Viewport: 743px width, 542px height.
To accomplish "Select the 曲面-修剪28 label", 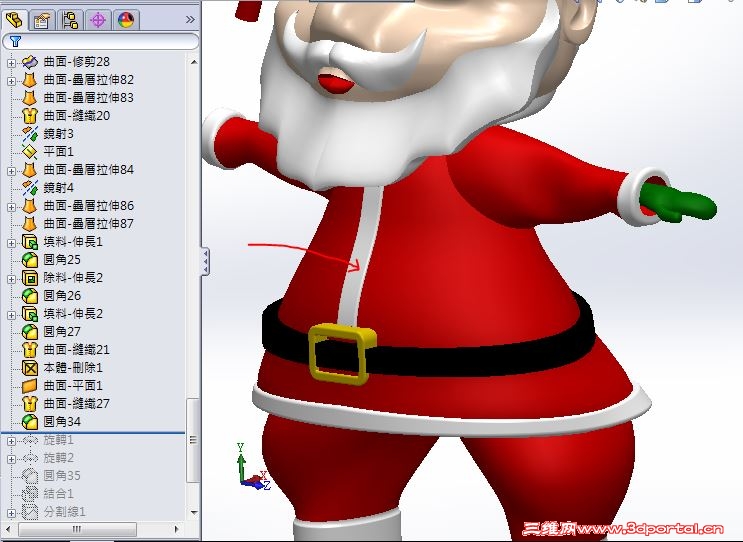I will click(x=77, y=62).
